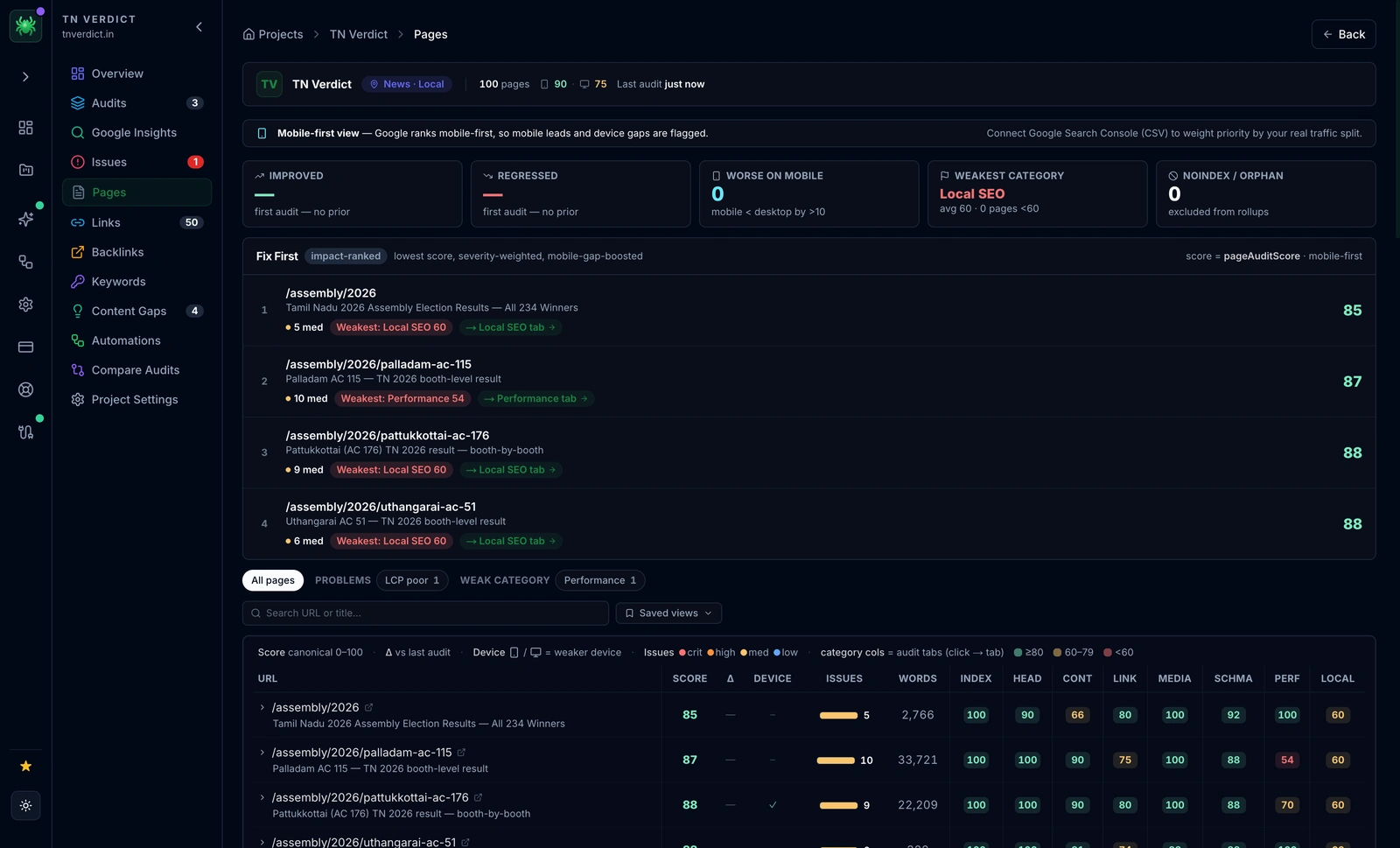
Task: Sort by the SCORE column header
Action: [x=689, y=679]
